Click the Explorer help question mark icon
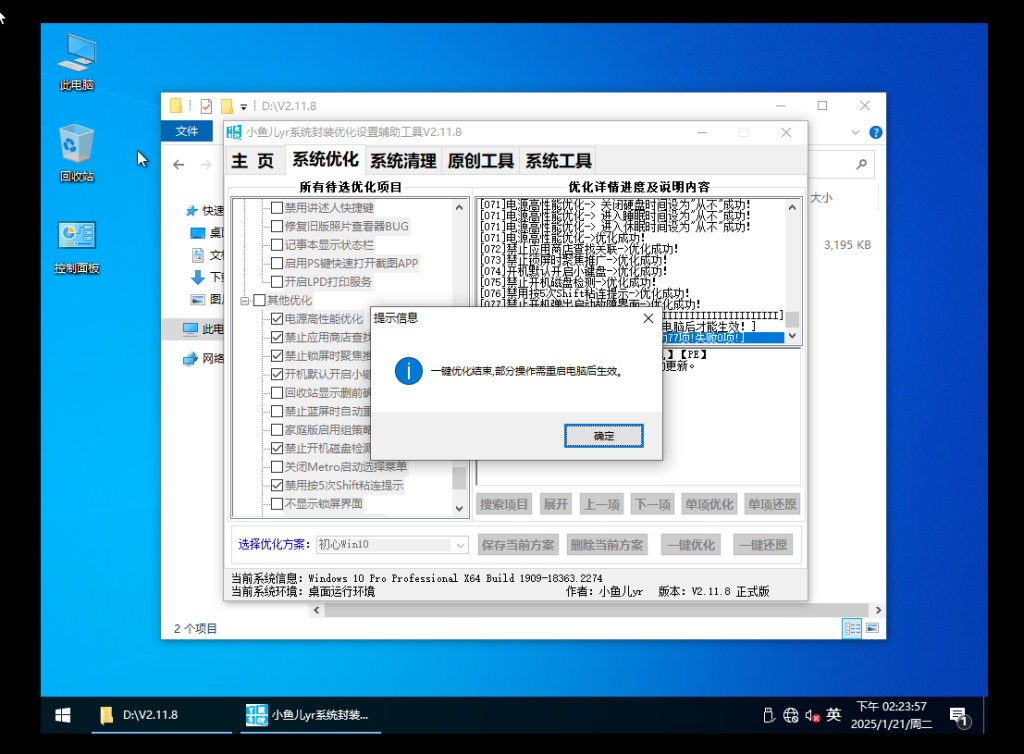 click(x=875, y=131)
